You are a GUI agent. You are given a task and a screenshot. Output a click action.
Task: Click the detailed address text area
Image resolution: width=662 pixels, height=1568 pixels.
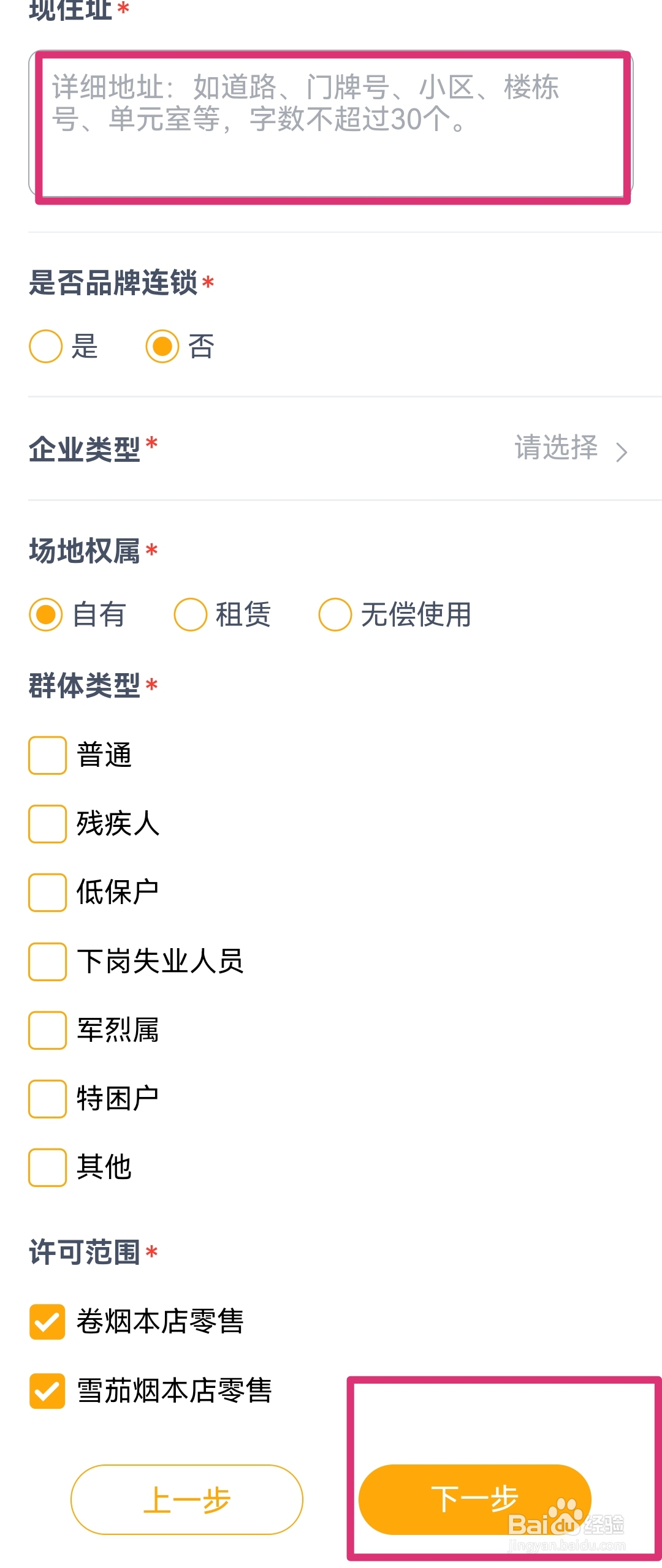click(330, 123)
